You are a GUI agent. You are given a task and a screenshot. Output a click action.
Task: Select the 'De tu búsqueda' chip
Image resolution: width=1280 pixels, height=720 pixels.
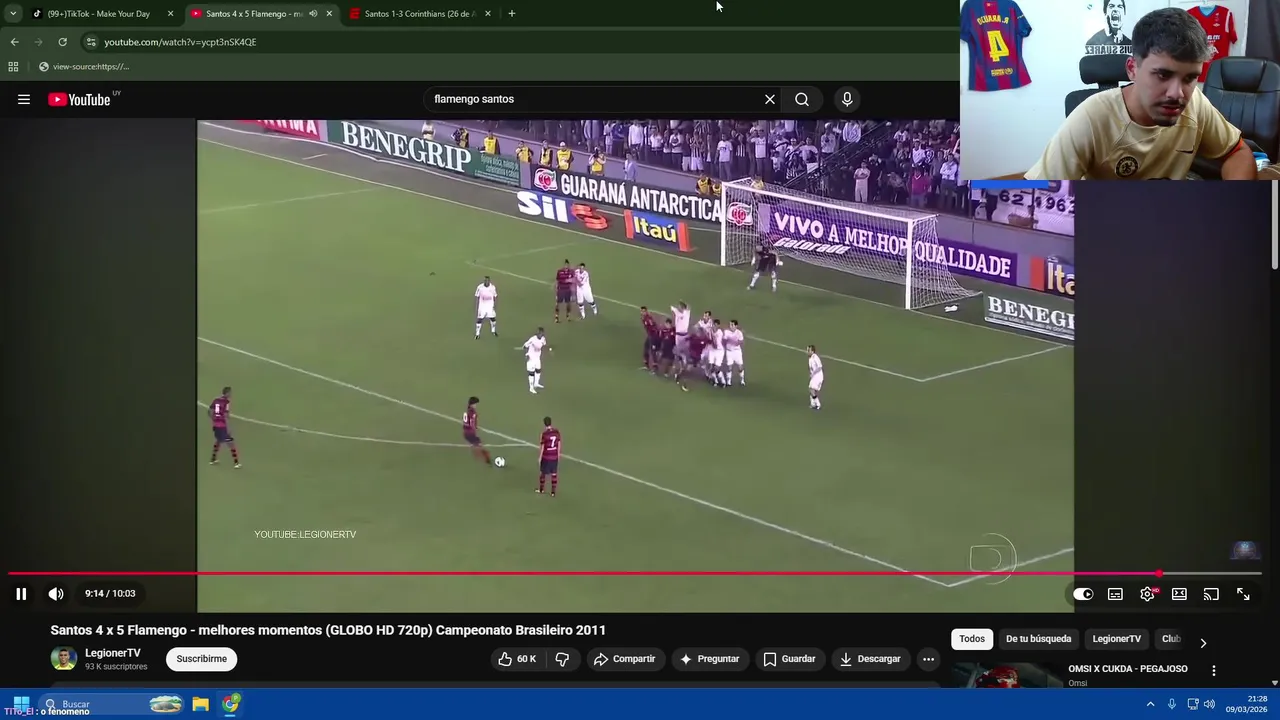click(1038, 639)
